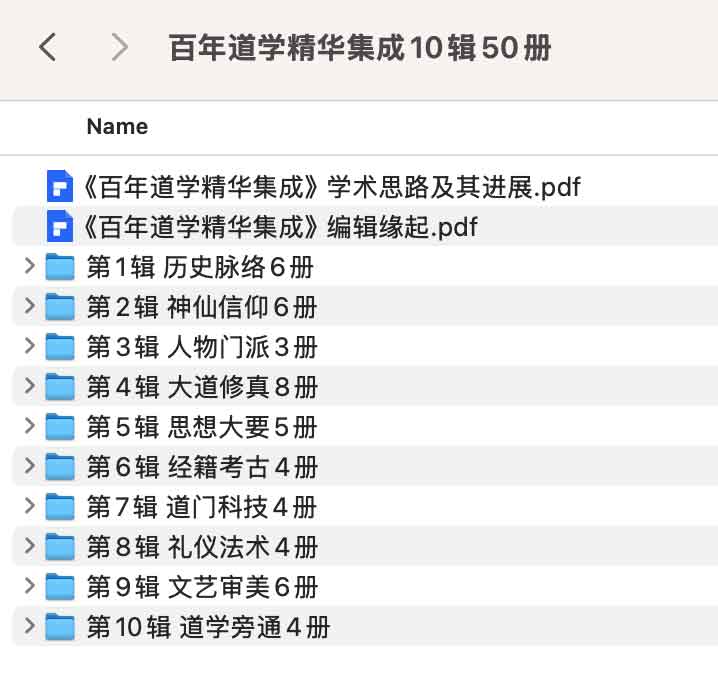This screenshot has width=718, height=680.
Task: Click the back navigation arrow
Action: [x=47, y=47]
